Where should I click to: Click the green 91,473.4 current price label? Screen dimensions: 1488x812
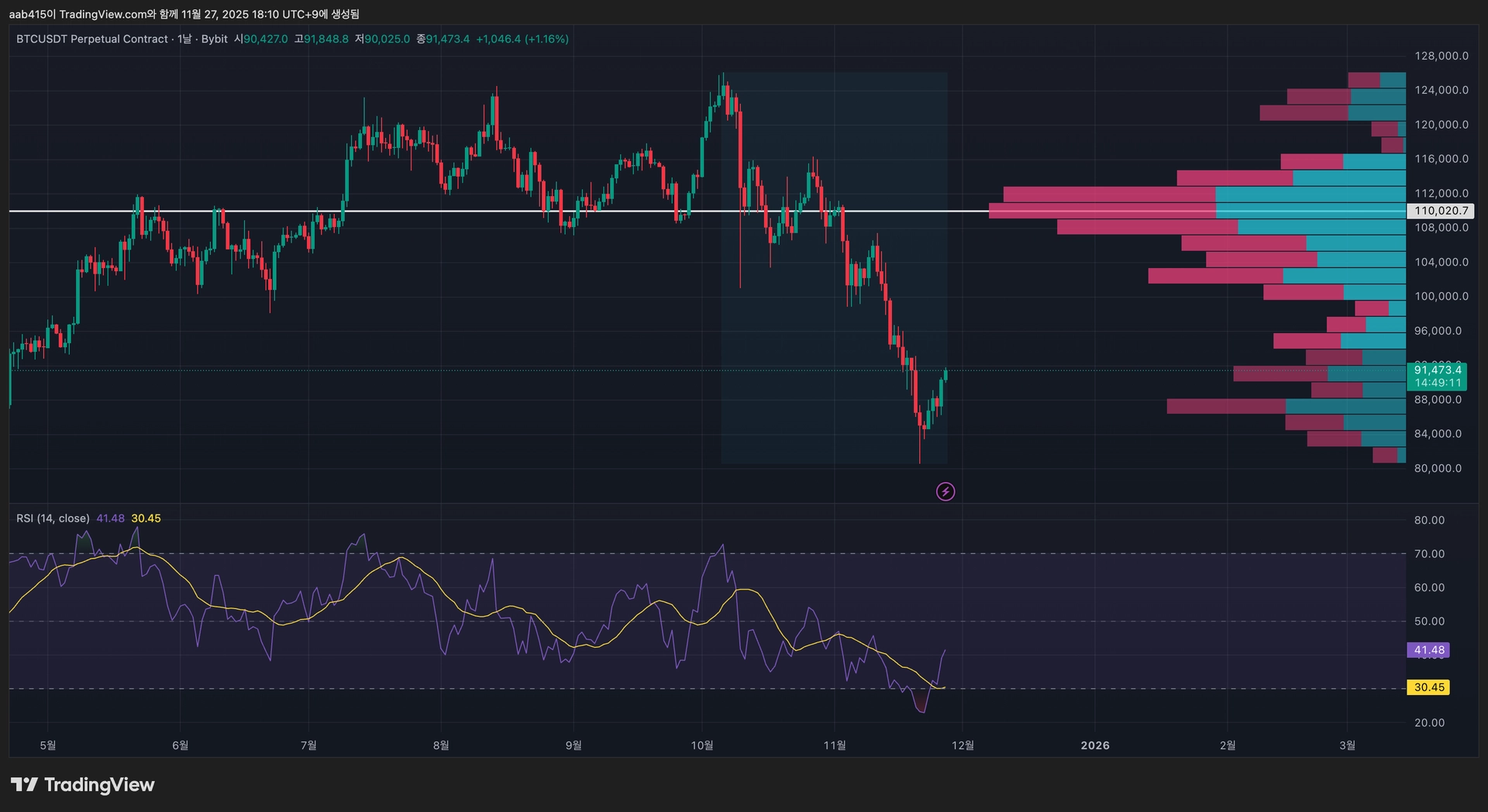pos(1438,370)
